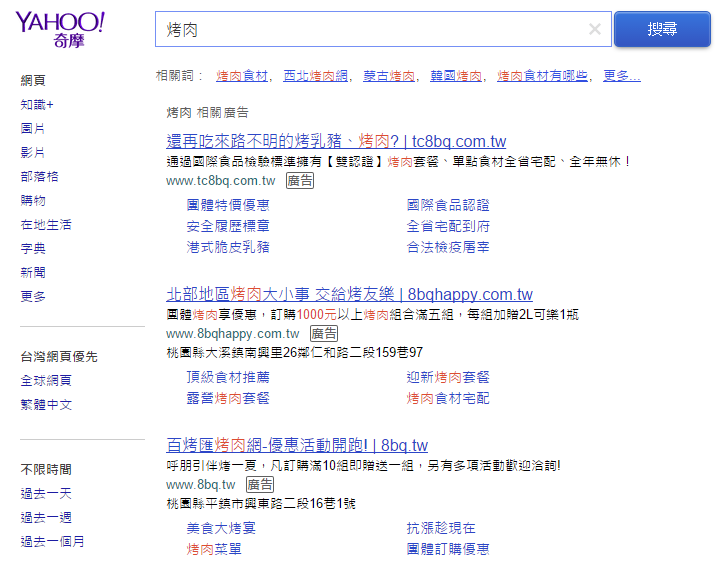Open related term 烤肉食材有哪些
This screenshot has width=718, height=571.
542,76
